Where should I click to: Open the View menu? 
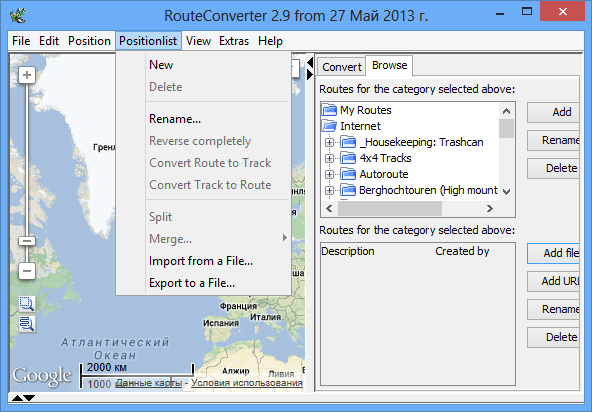pyautogui.click(x=198, y=41)
